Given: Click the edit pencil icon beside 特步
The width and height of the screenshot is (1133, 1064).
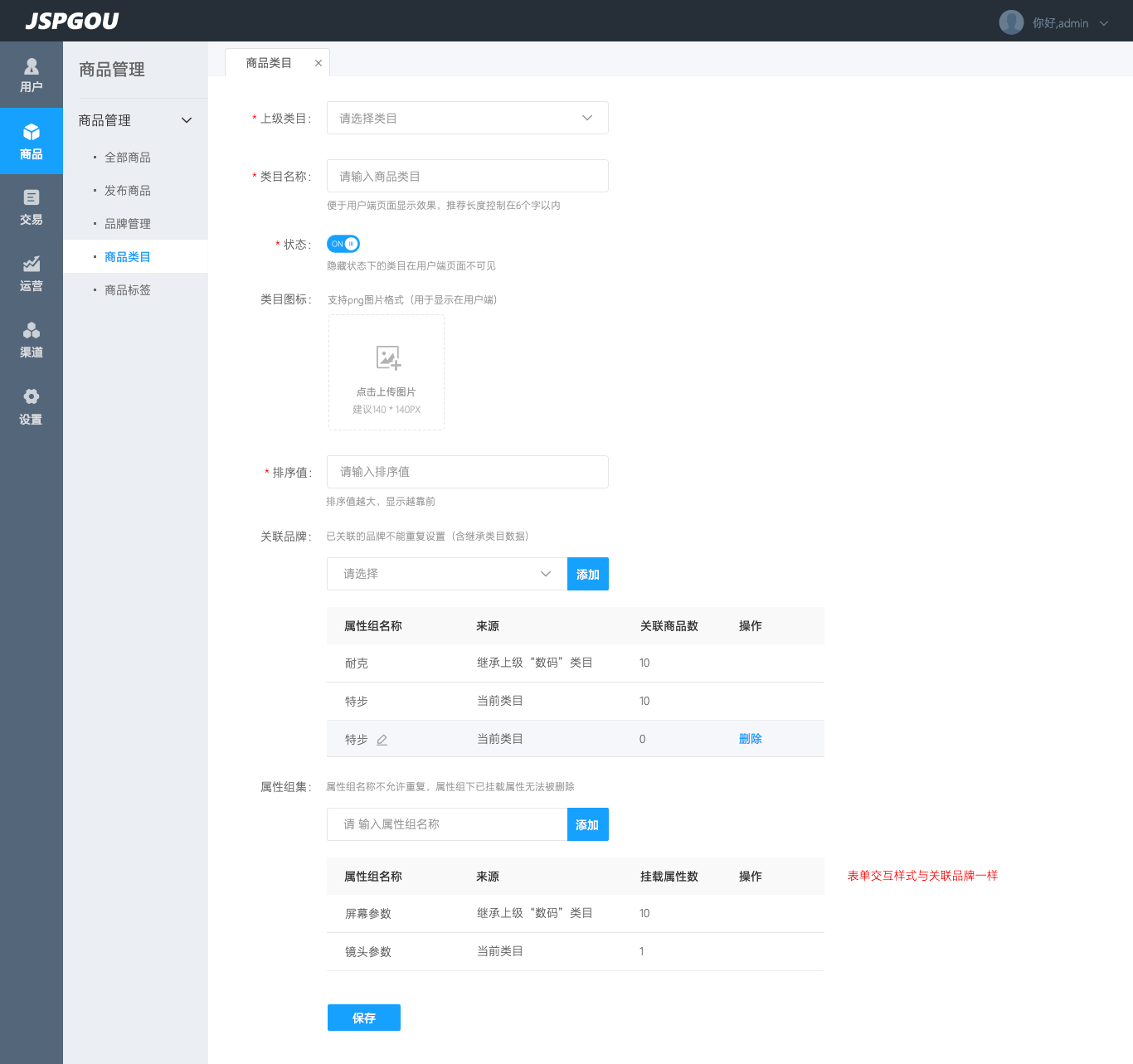Looking at the screenshot, I should [x=382, y=740].
